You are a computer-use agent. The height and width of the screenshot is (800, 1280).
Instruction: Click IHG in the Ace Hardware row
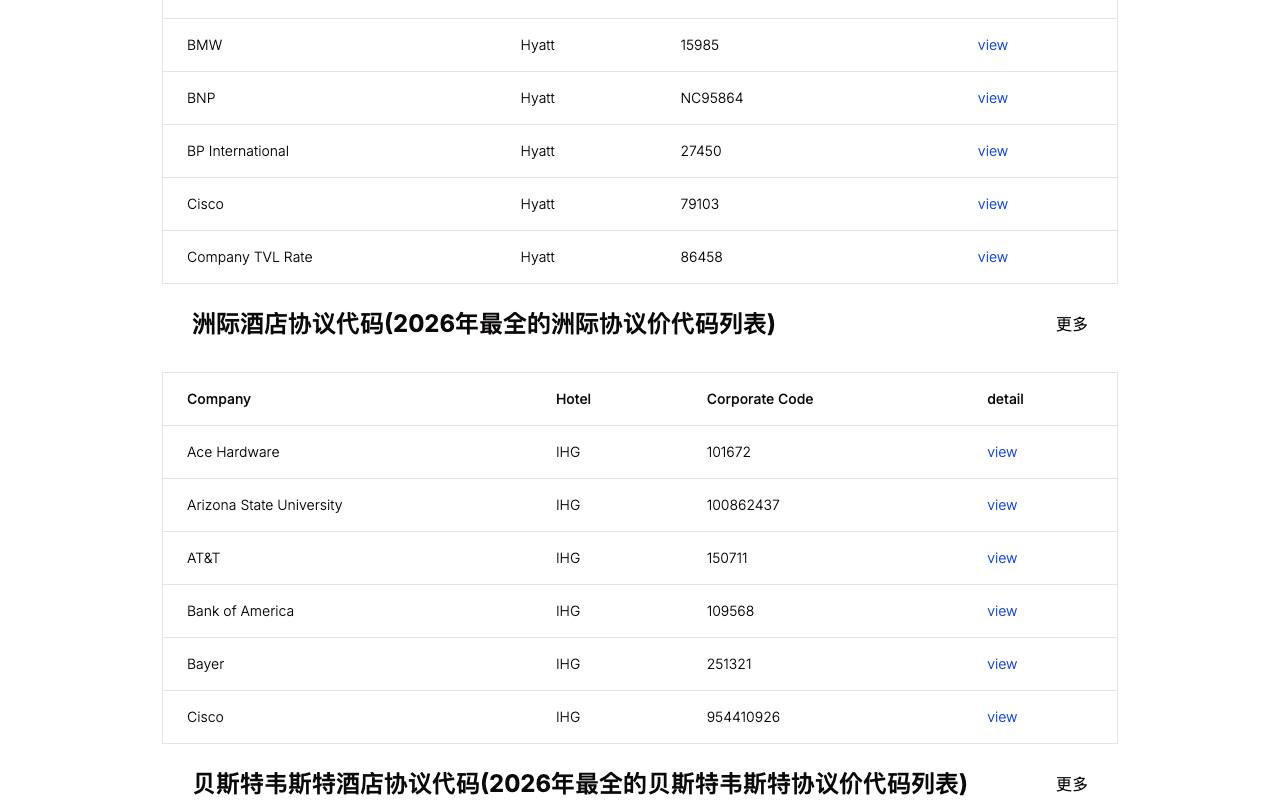(568, 452)
